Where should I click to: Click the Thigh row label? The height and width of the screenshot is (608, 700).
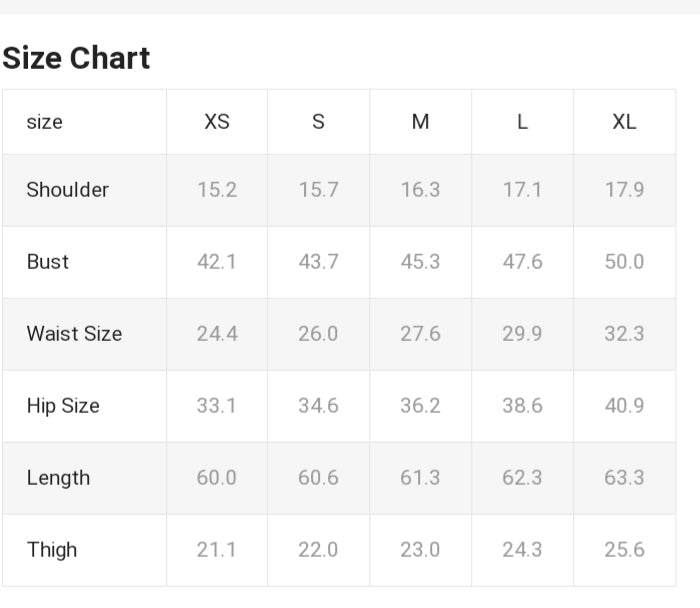[51, 550]
